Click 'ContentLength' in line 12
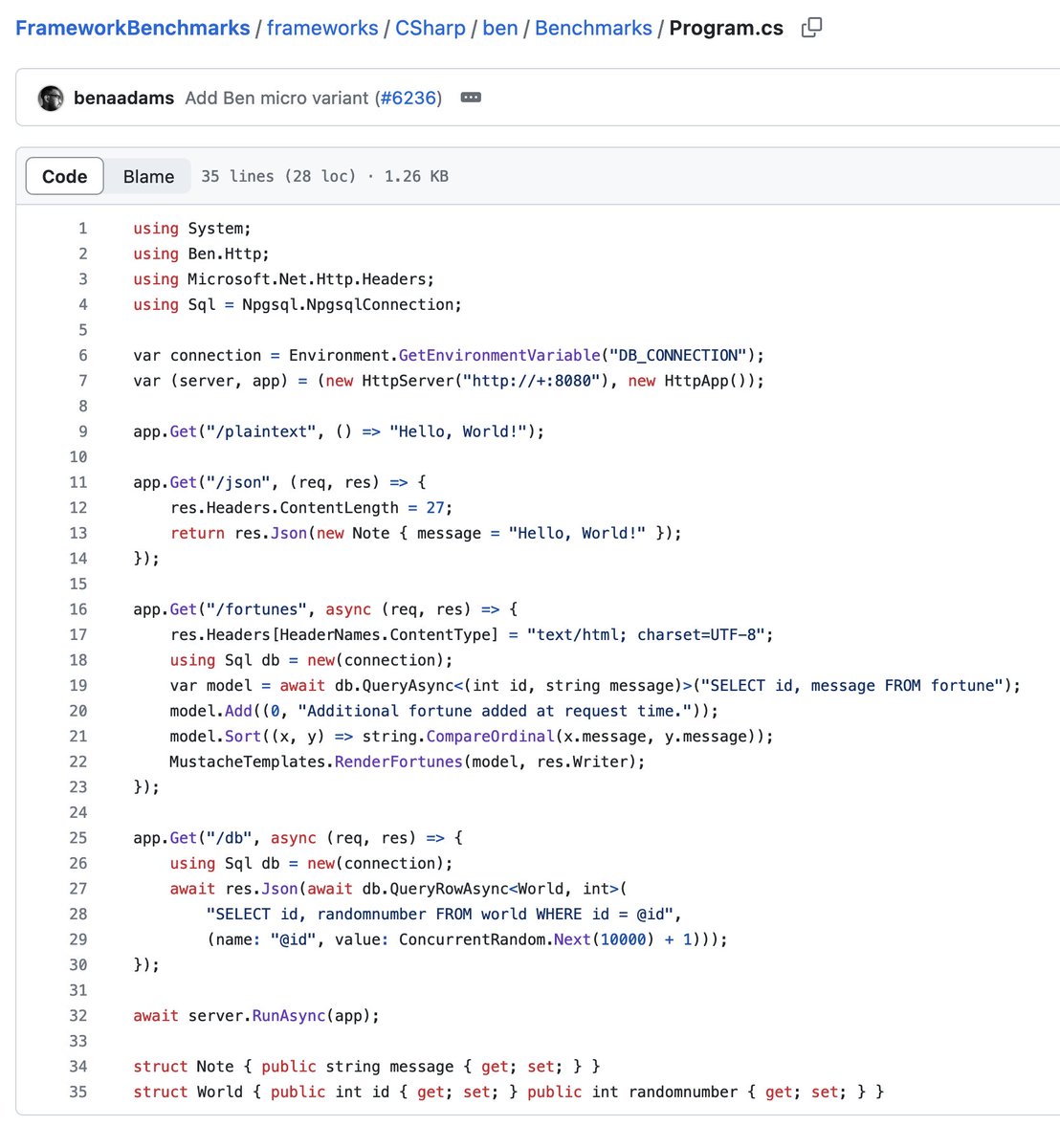The width and height of the screenshot is (1060, 1148). click(340, 508)
